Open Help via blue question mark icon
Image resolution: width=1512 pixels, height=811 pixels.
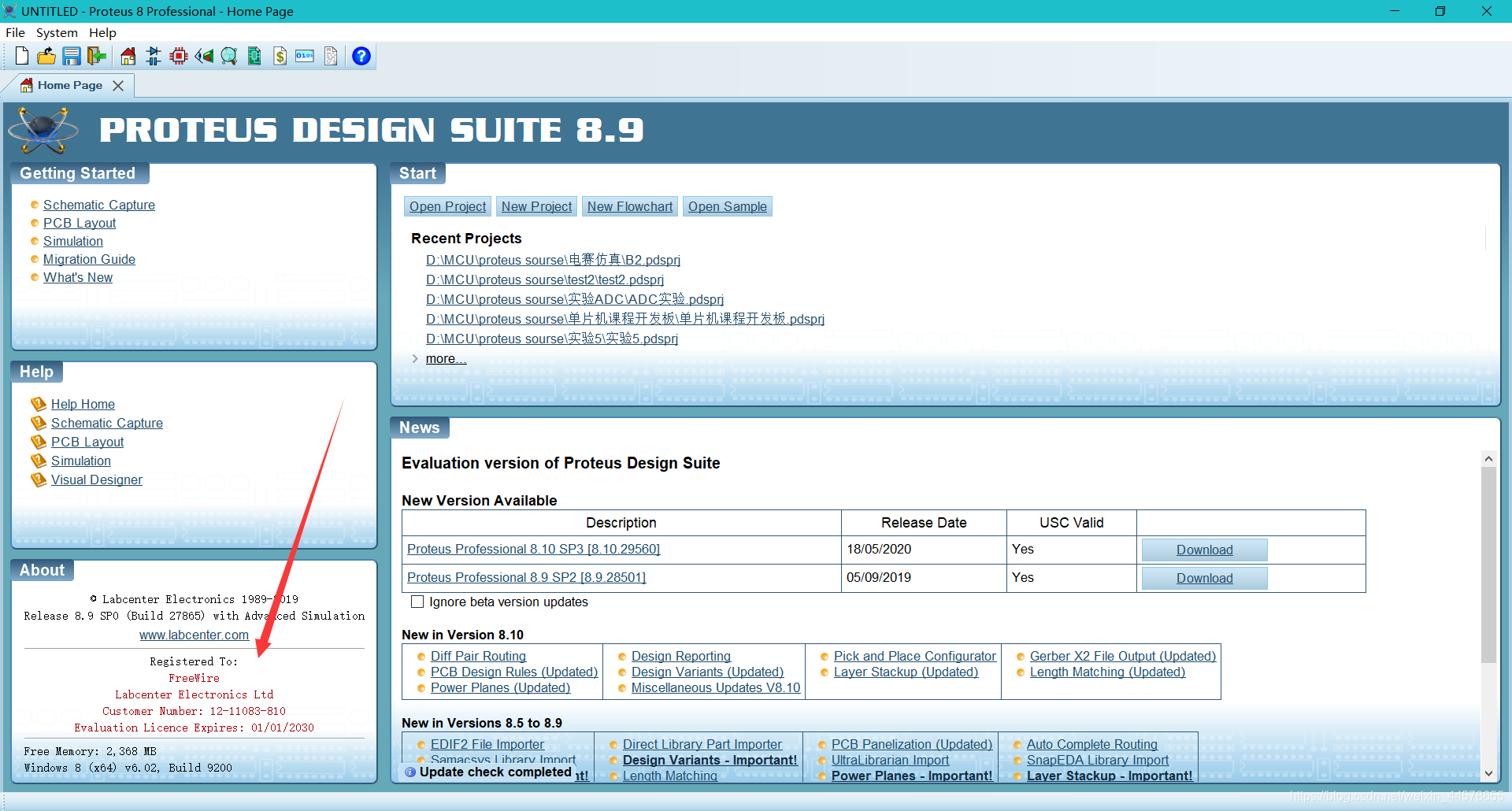pyautogui.click(x=361, y=56)
